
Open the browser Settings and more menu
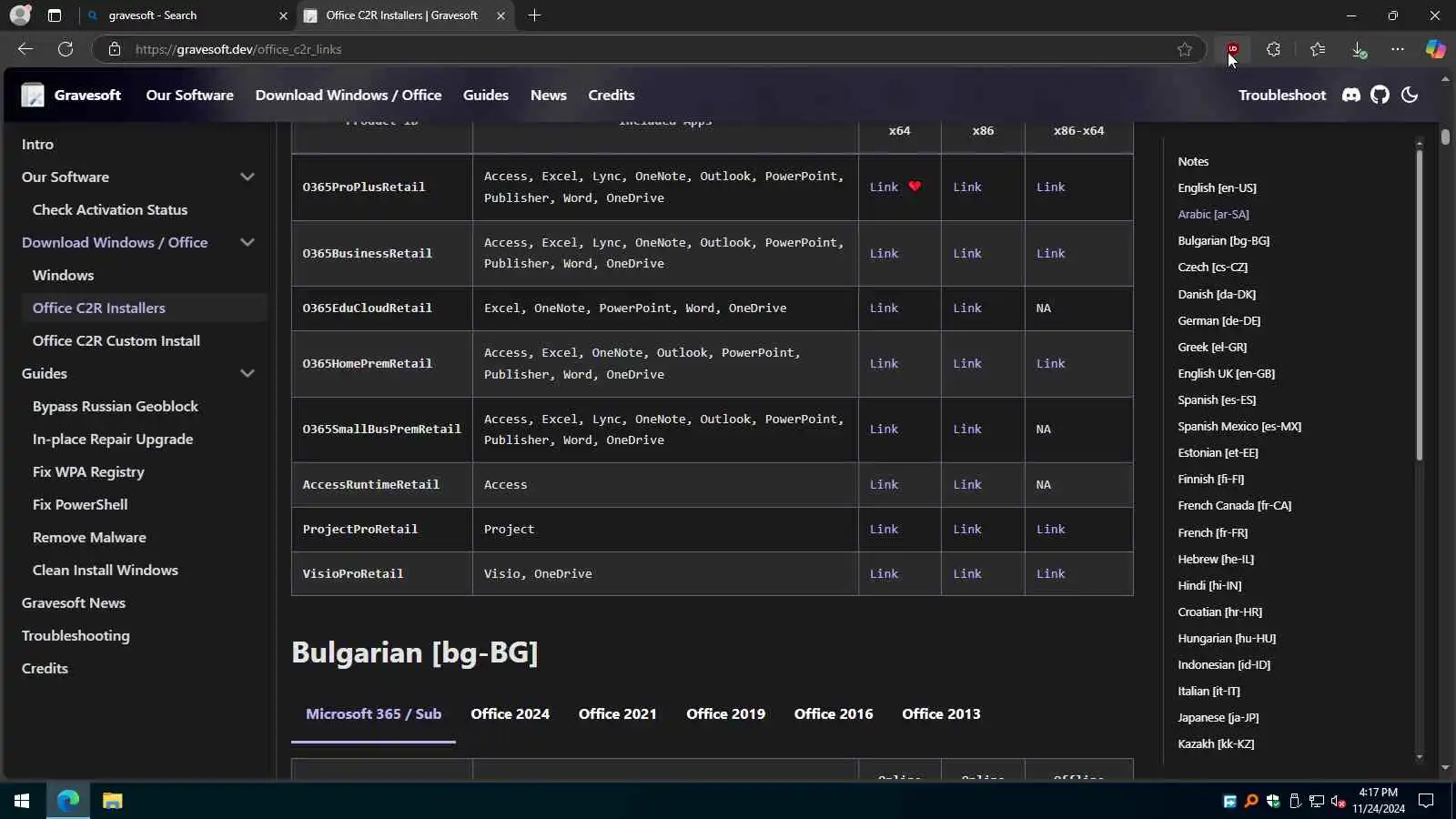pos(1398,49)
